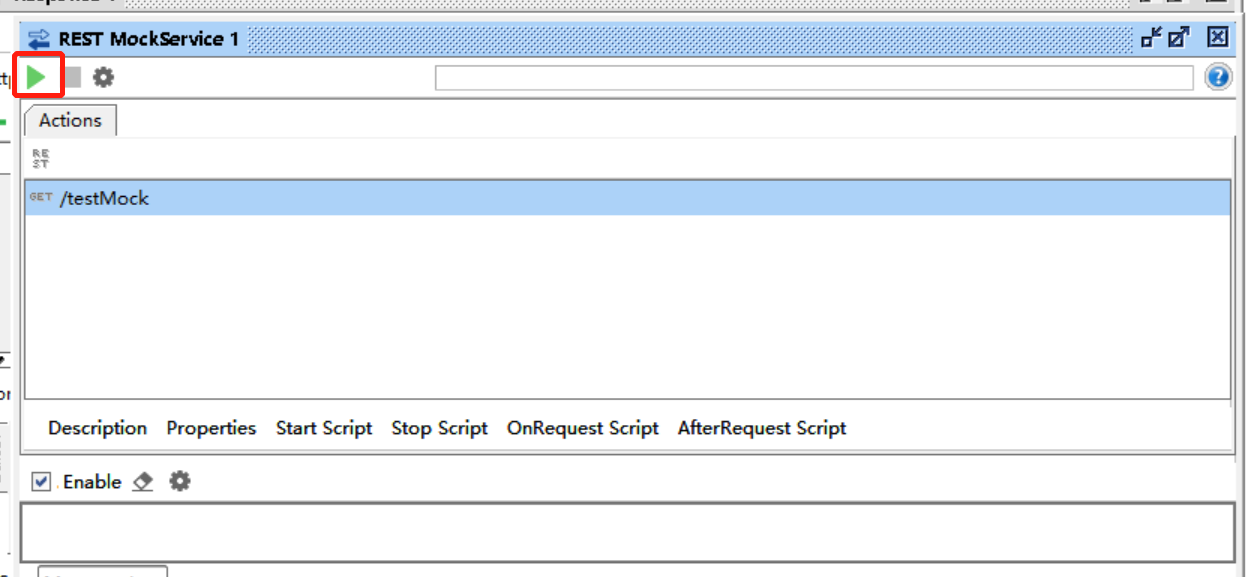Open the AfterRequest Script tab
This screenshot has height=577, width=1246.
coord(762,428)
